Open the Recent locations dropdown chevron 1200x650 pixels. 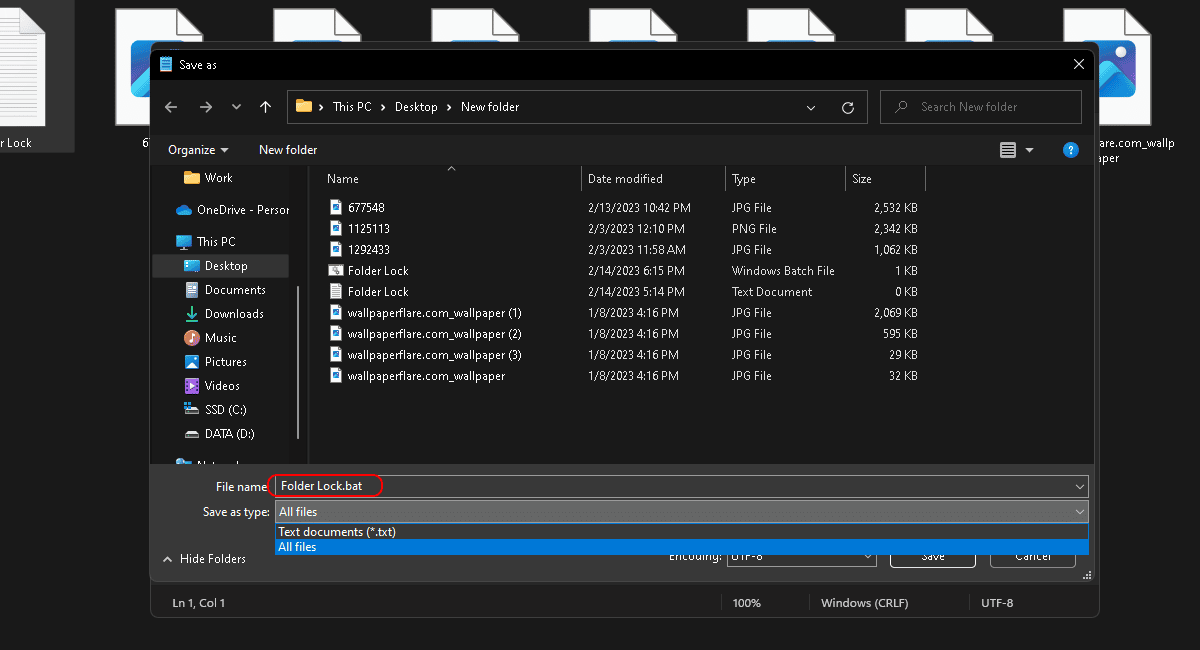236,107
